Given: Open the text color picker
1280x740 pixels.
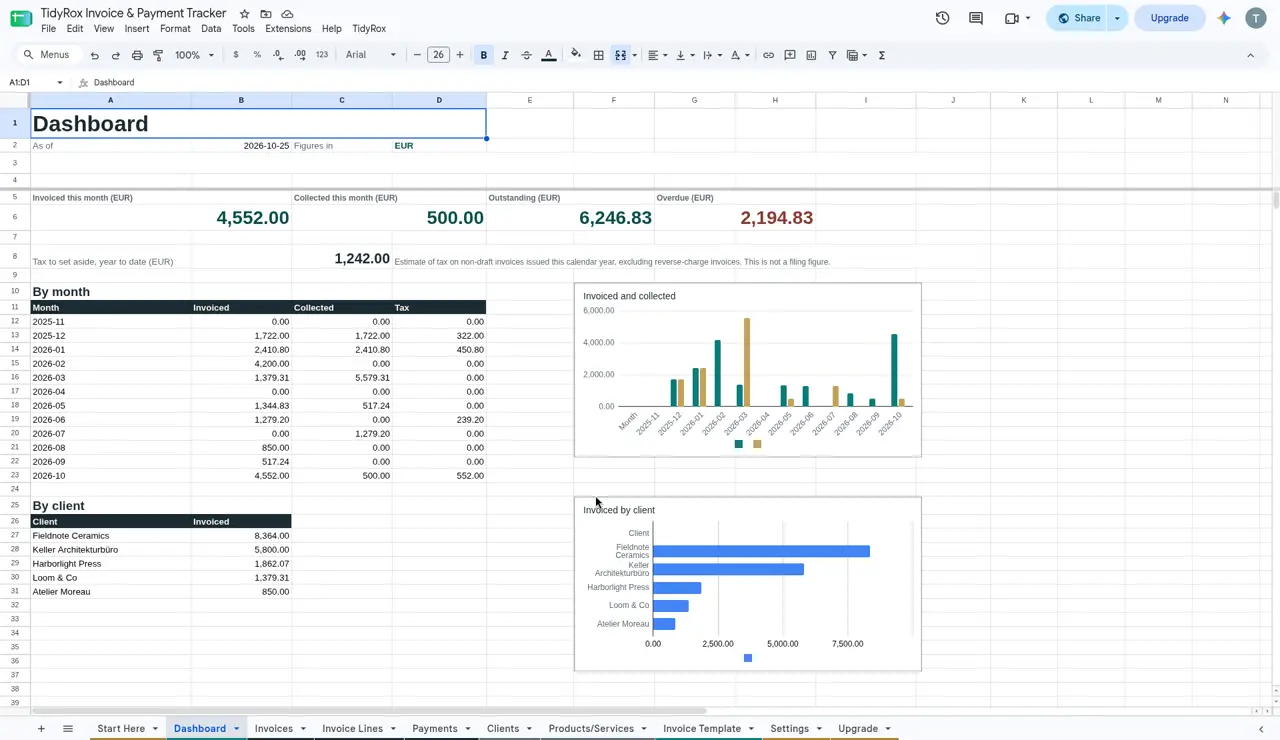Looking at the screenshot, I should (x=548, y=55).
